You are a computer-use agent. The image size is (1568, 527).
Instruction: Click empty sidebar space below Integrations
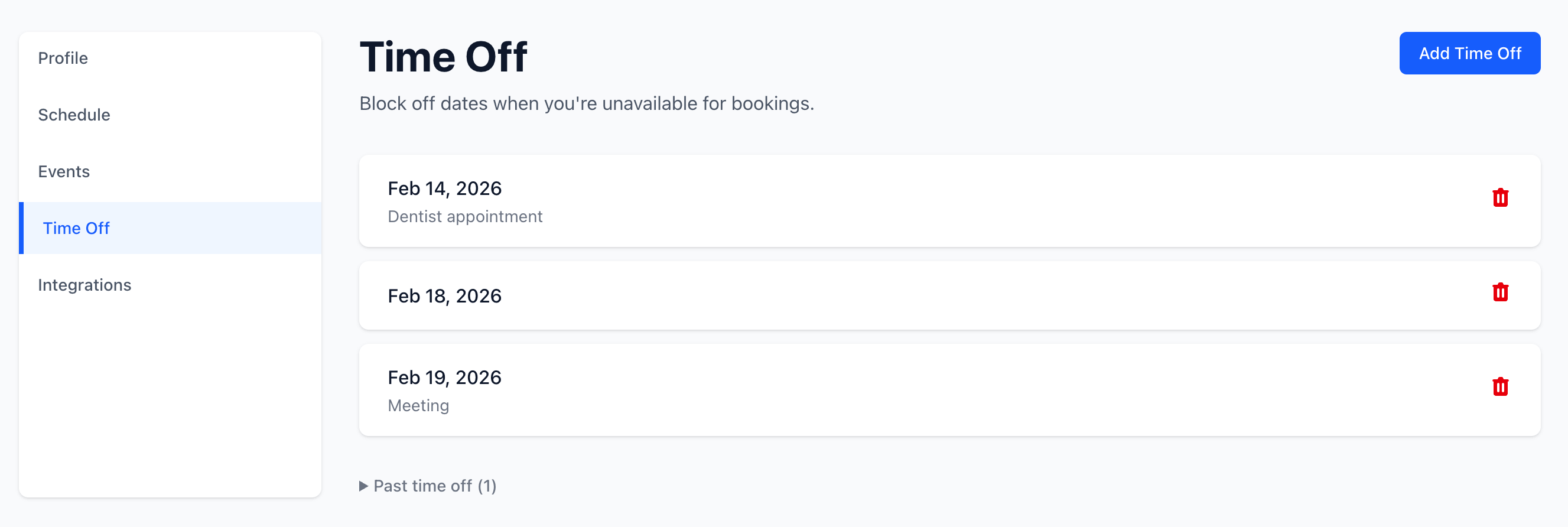click(x=170, y=396)
